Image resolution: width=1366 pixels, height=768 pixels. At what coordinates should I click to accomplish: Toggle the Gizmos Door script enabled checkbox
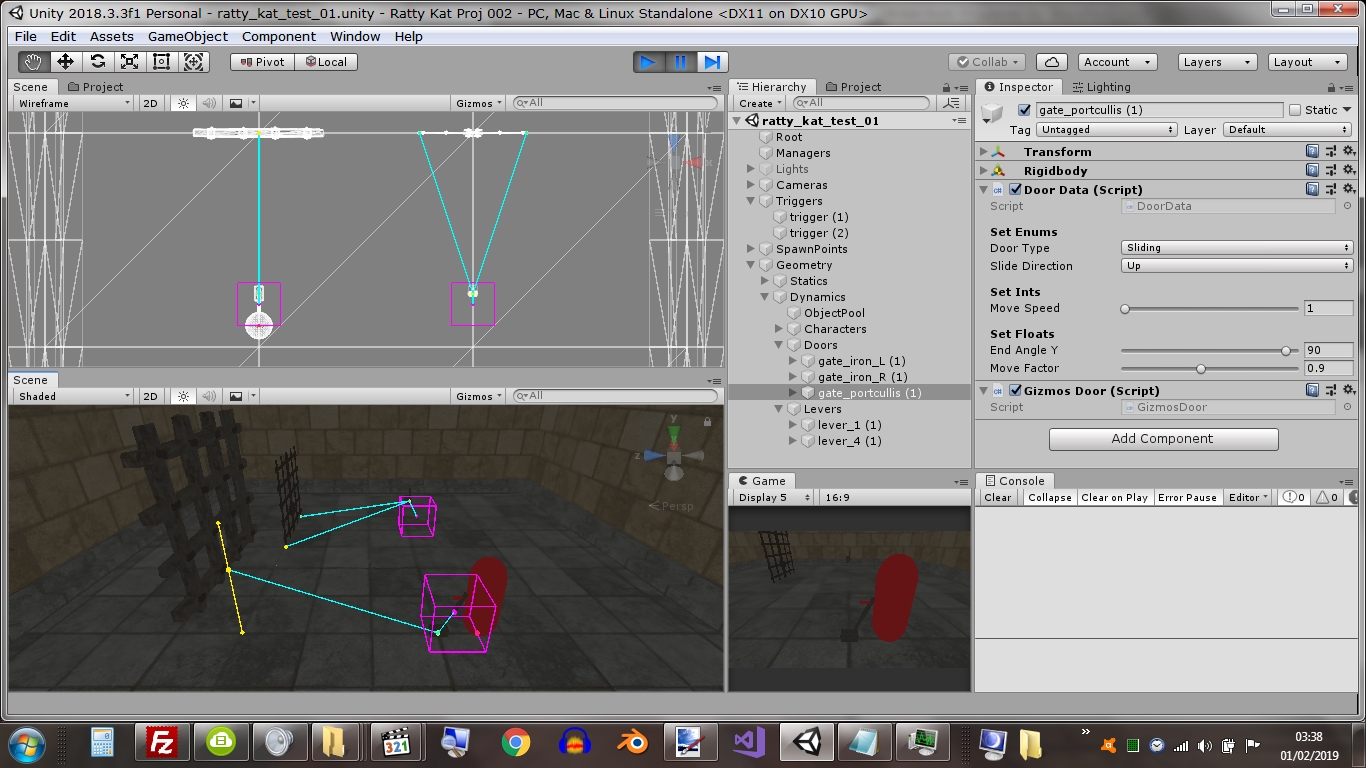click(1016, 391)
